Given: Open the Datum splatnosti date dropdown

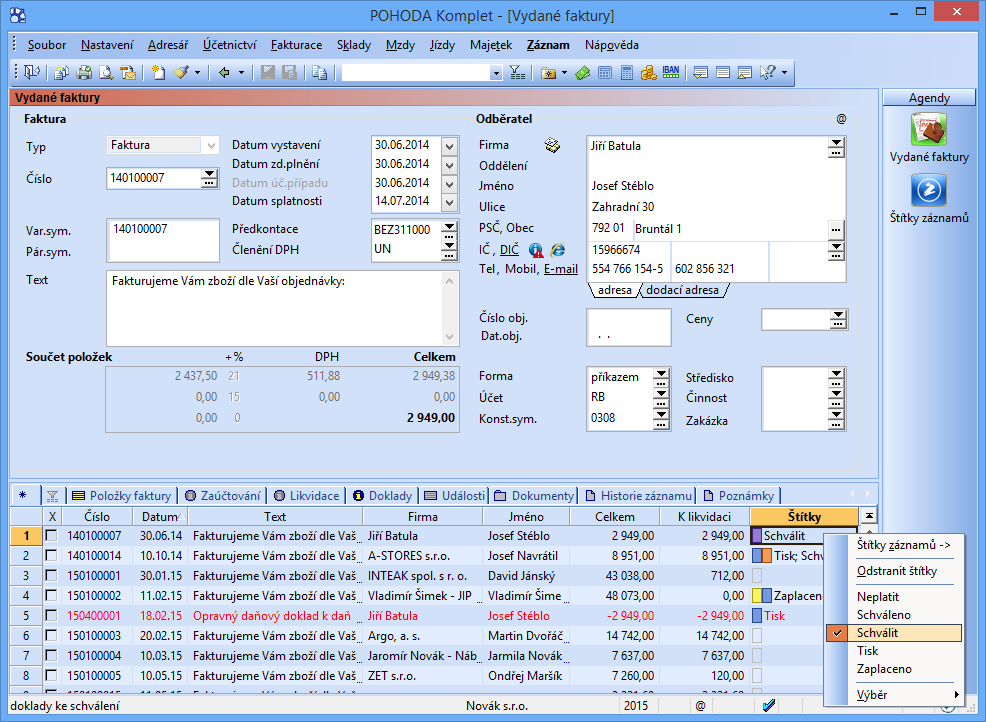Looking at the screenshot, I should (x=449, y=203).
